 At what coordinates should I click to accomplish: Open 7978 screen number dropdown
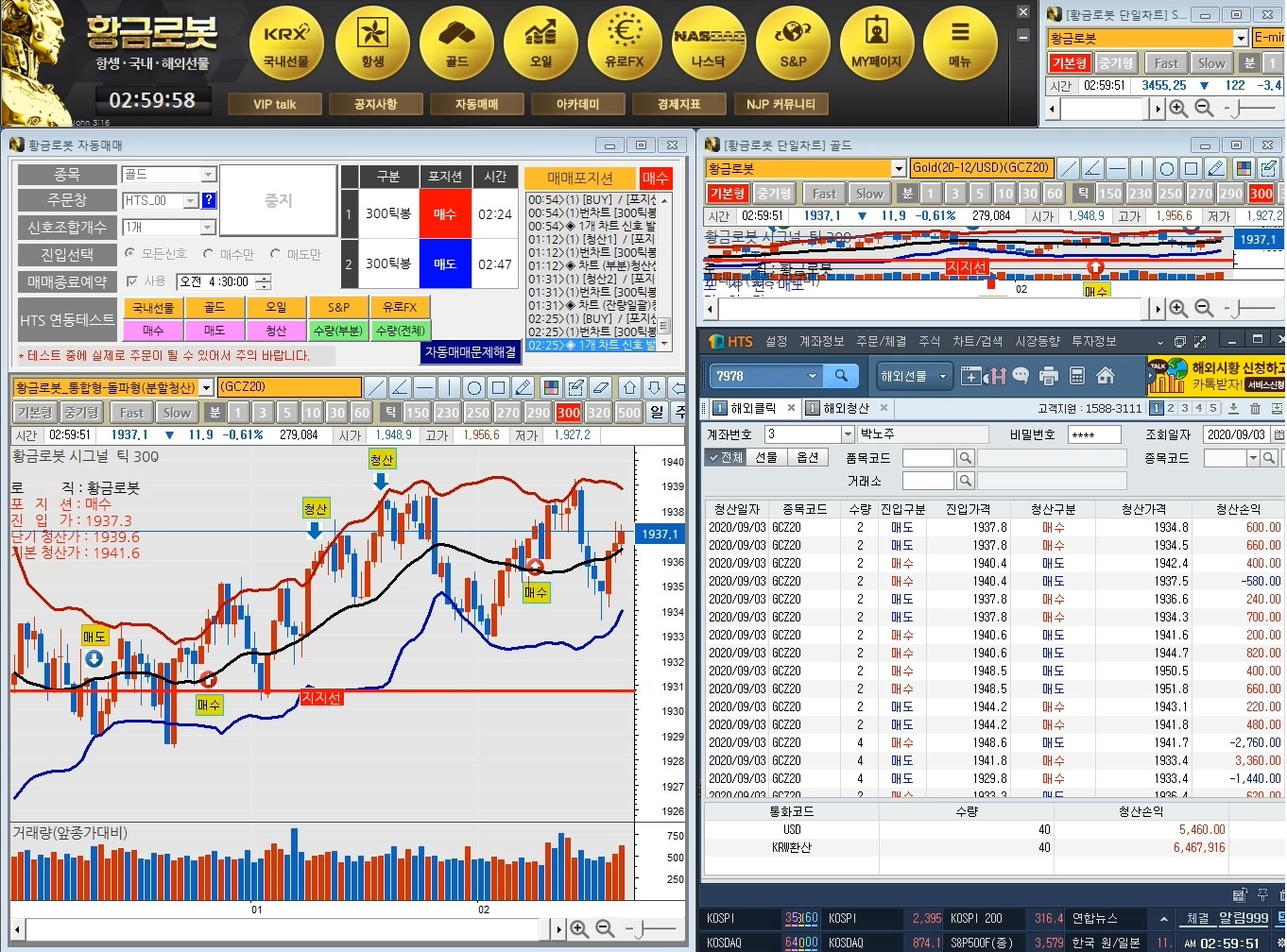click(x=812, y=376)
